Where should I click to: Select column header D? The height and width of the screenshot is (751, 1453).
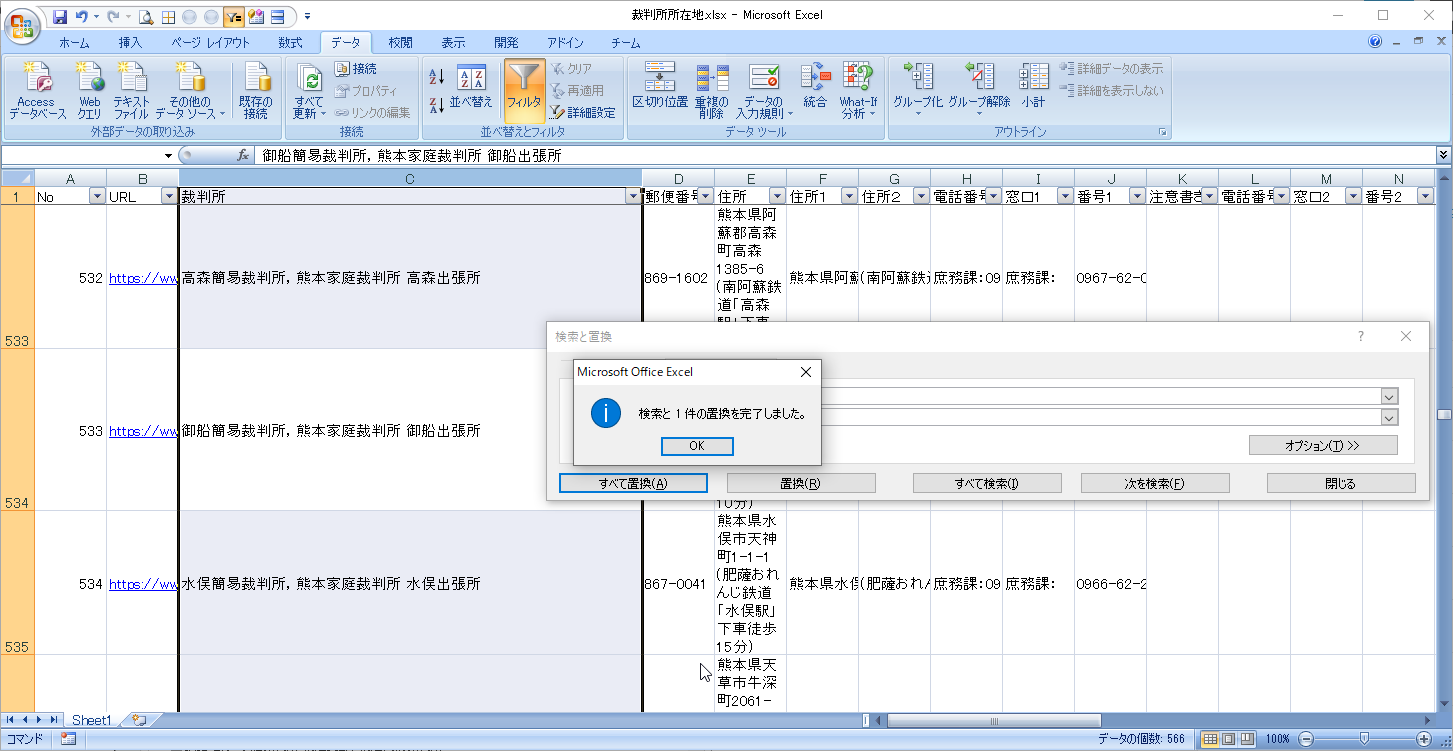pyautogui.click(x=678, y=178)
